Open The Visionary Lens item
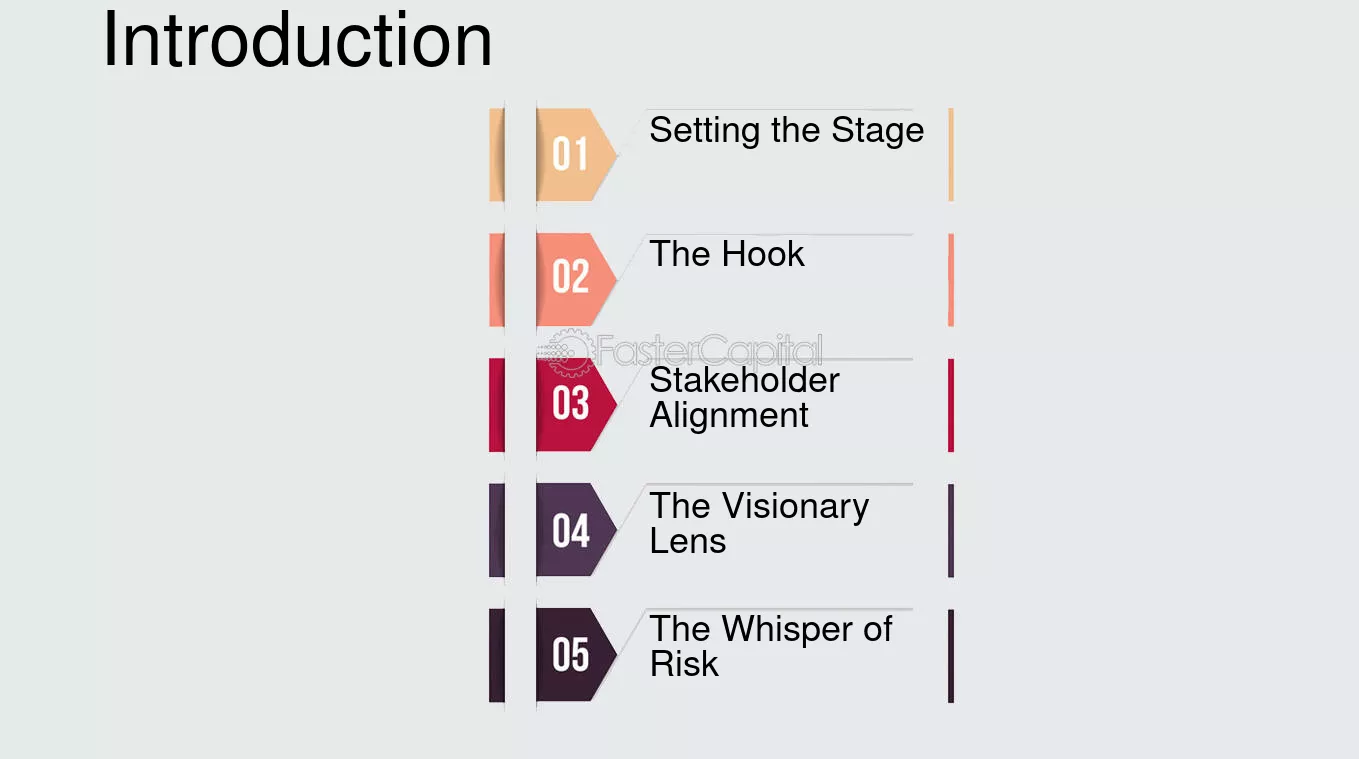Viewport: 1359px width, 759px height. (759, 523)
